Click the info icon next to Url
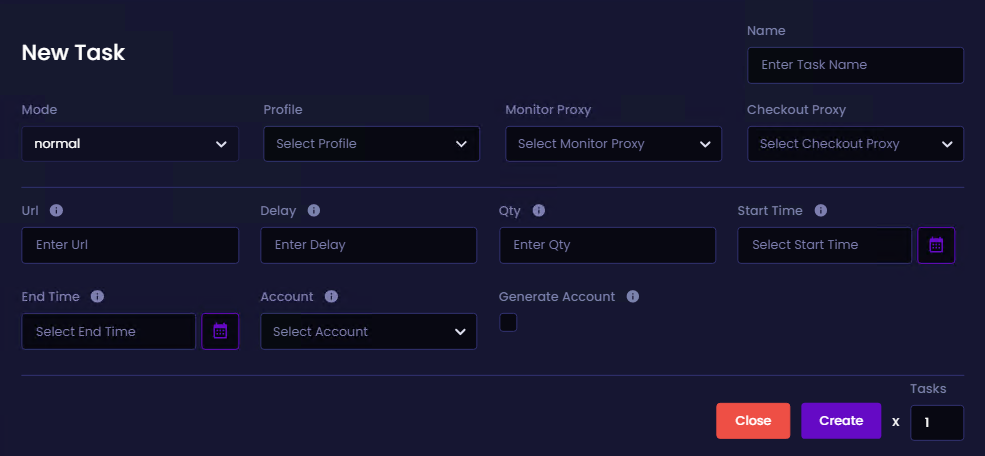The image size is (985, 456). point(56,210)
